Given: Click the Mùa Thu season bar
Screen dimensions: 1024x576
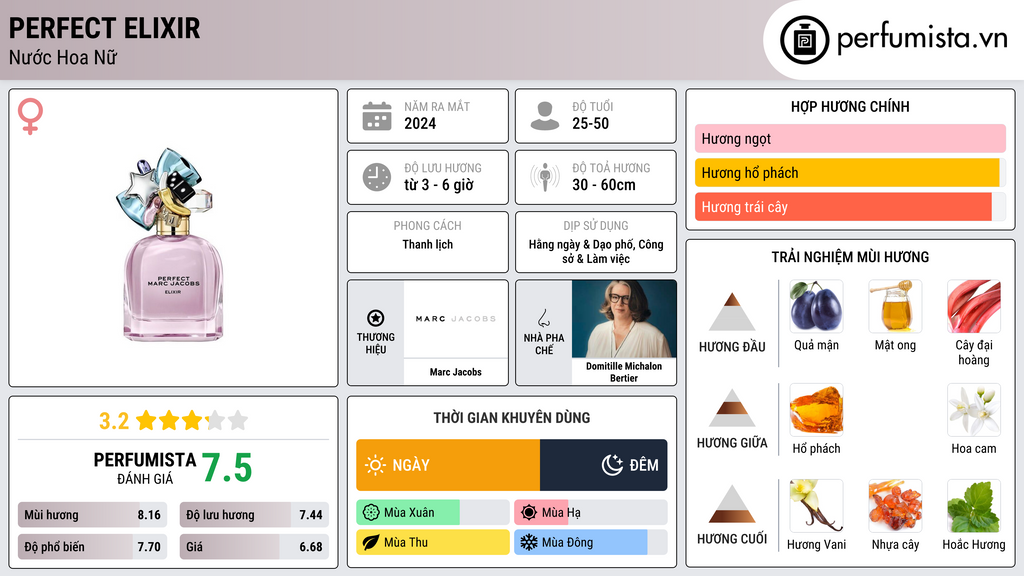Looking at the screenshot, I should [x=433, y=542].
